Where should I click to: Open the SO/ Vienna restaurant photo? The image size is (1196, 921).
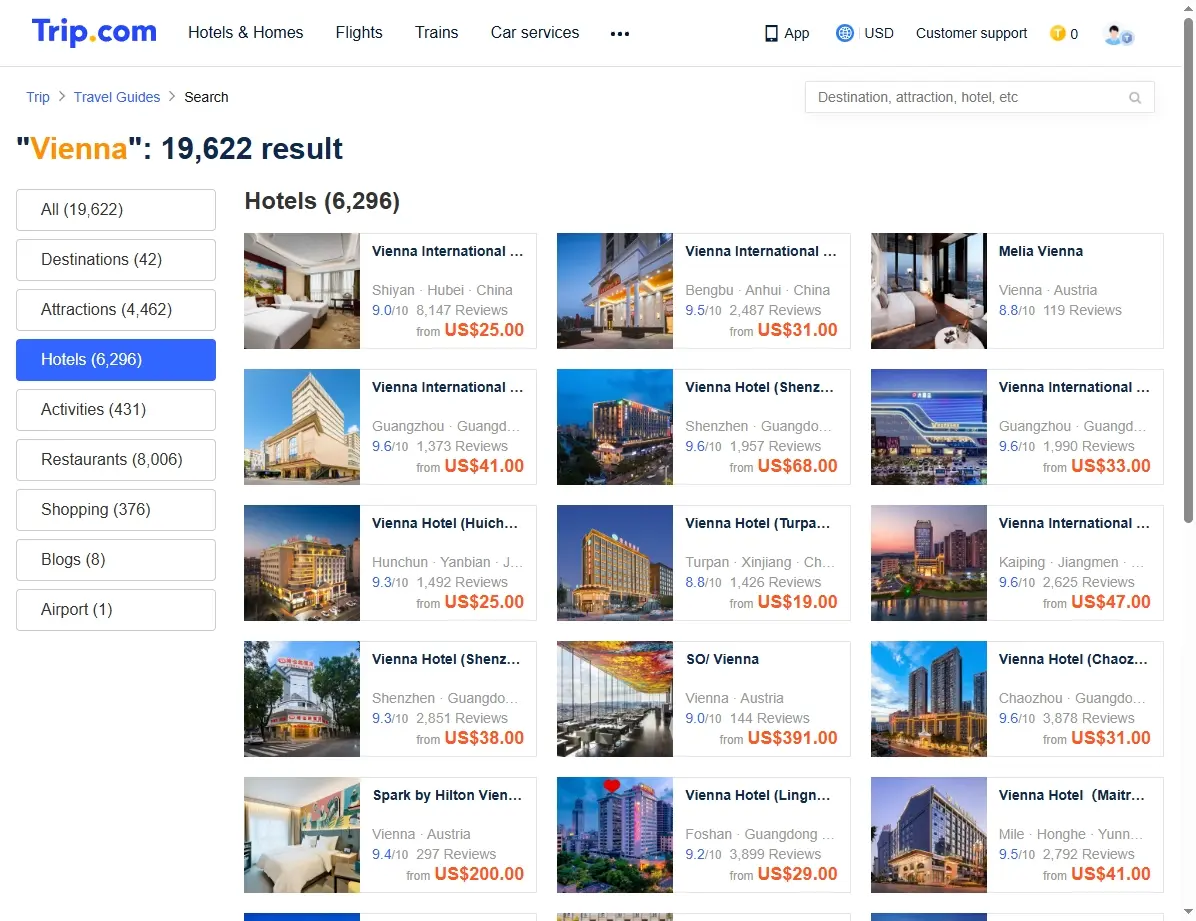pyautogui.click(x=615, y=699)
